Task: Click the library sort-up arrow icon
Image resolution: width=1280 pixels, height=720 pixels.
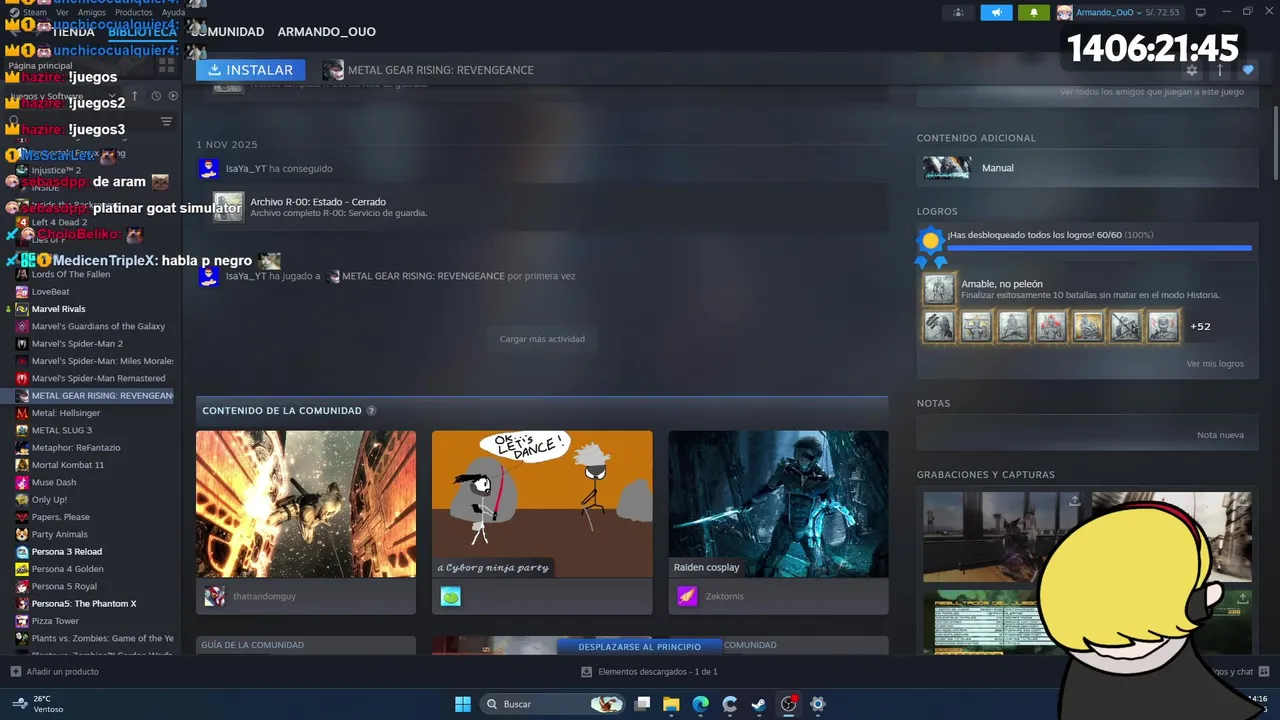Action: click(x=135, y=96)
